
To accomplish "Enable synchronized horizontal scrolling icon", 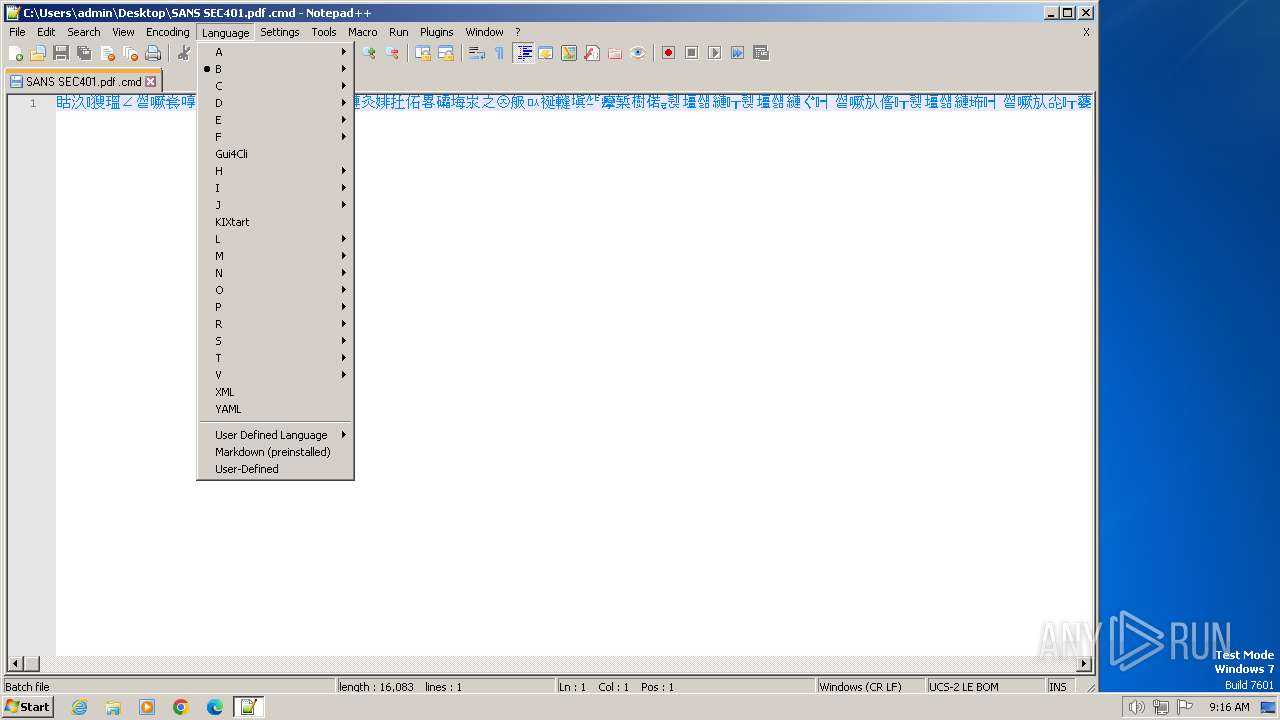I will point(446,53).
